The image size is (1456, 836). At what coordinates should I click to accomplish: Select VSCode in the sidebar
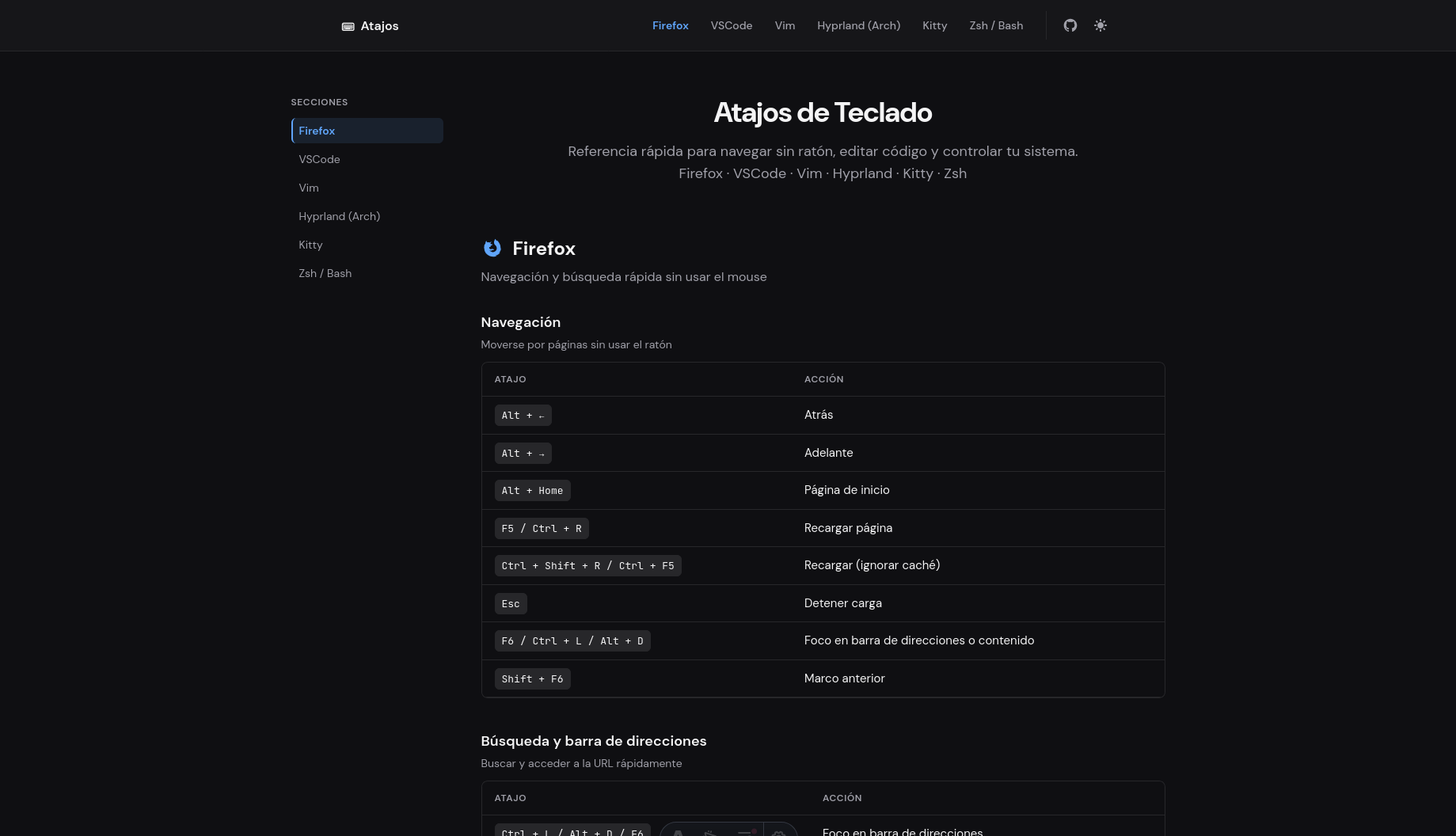(x=319, y=159)
